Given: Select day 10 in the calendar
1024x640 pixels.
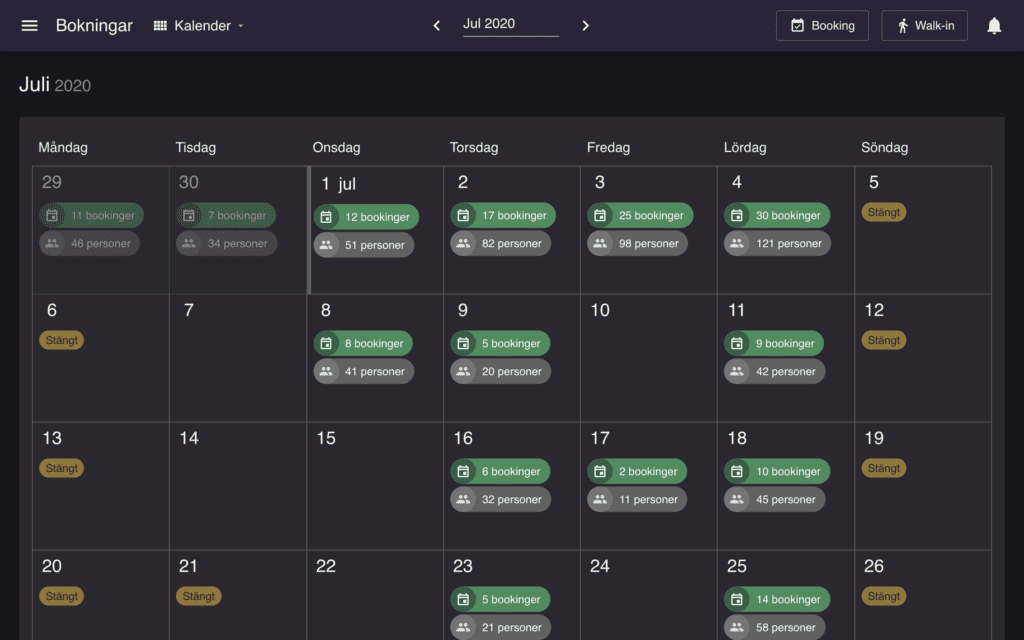Looking at the screenshot, I should pos(600,310).
